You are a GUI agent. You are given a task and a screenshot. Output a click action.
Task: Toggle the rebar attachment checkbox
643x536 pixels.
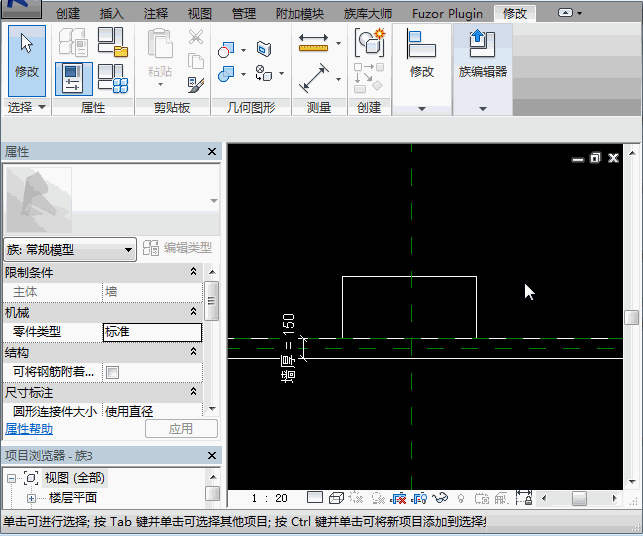(x=113, y=372)
